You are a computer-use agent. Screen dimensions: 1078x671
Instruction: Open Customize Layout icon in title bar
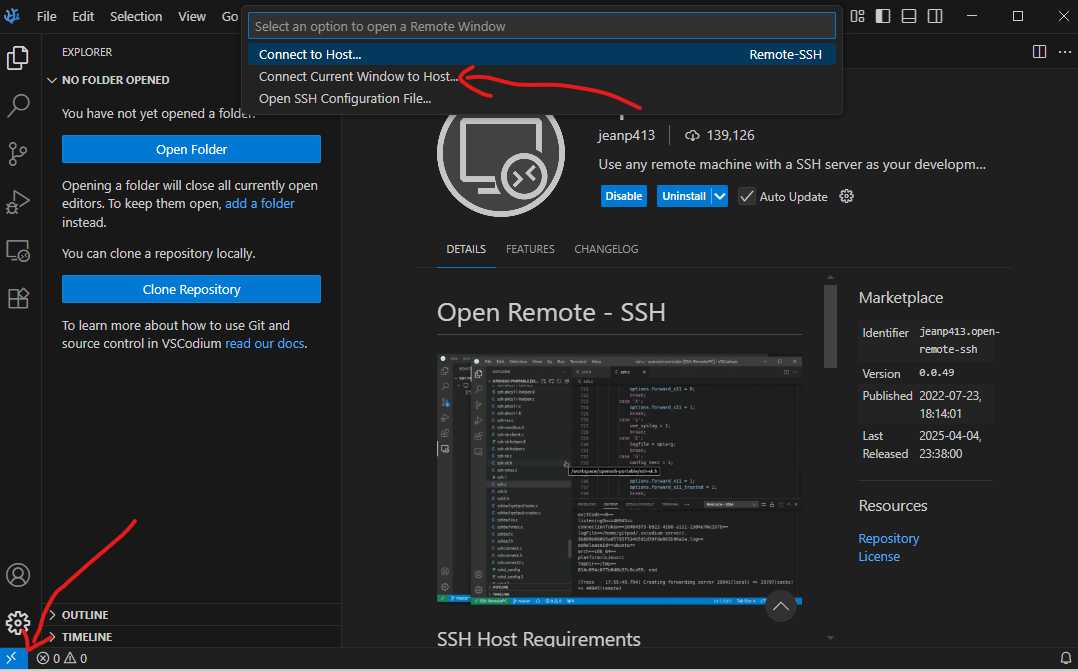point(857,16)
